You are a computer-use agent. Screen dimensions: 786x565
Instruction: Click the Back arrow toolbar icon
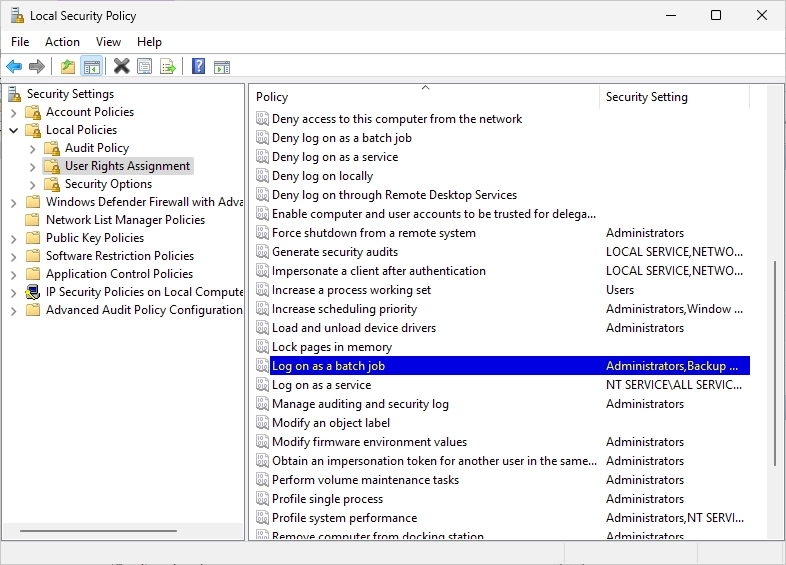[x=14, y=66]
